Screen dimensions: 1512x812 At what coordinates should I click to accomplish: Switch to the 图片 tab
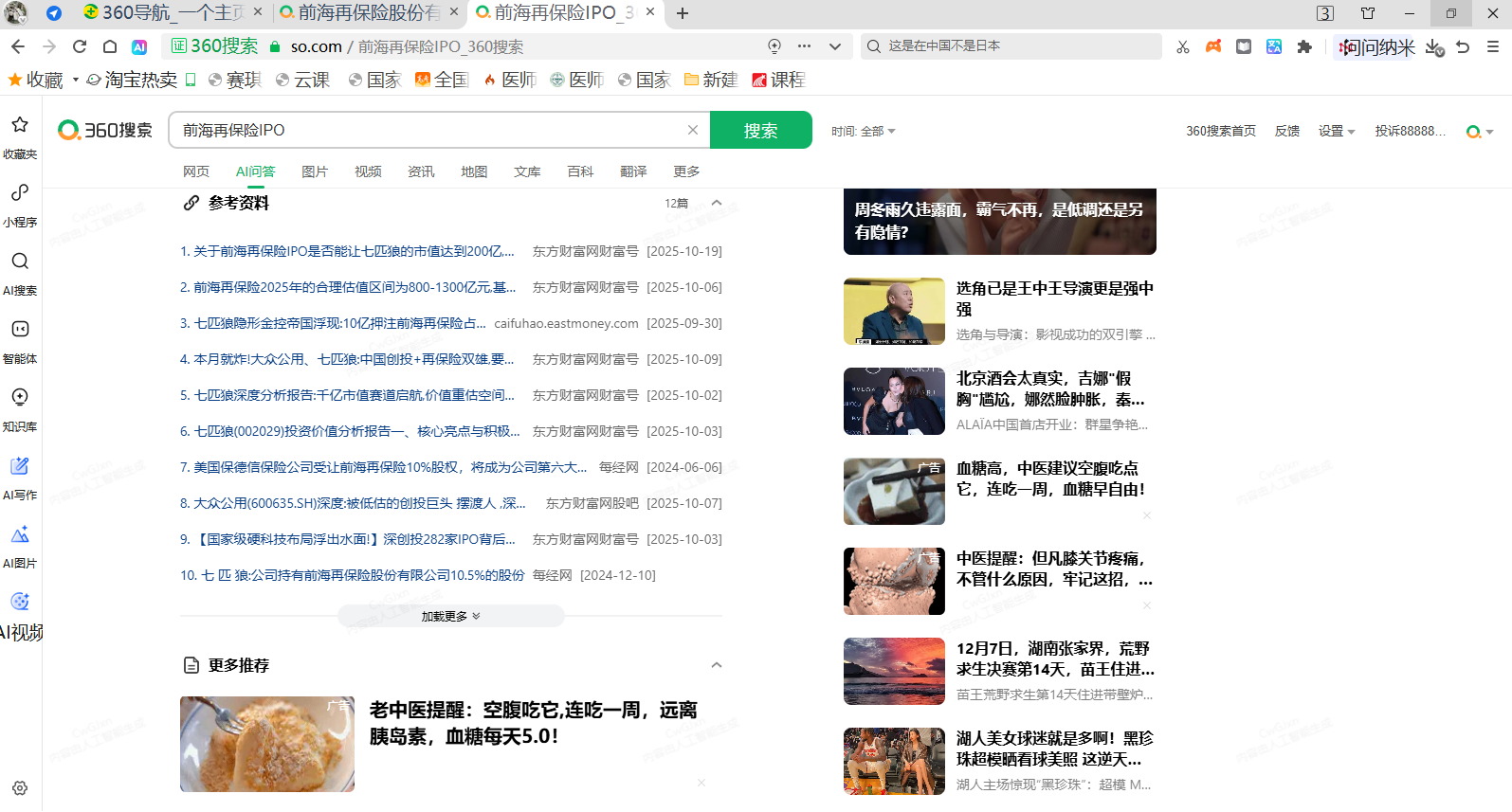click(315, 171)
